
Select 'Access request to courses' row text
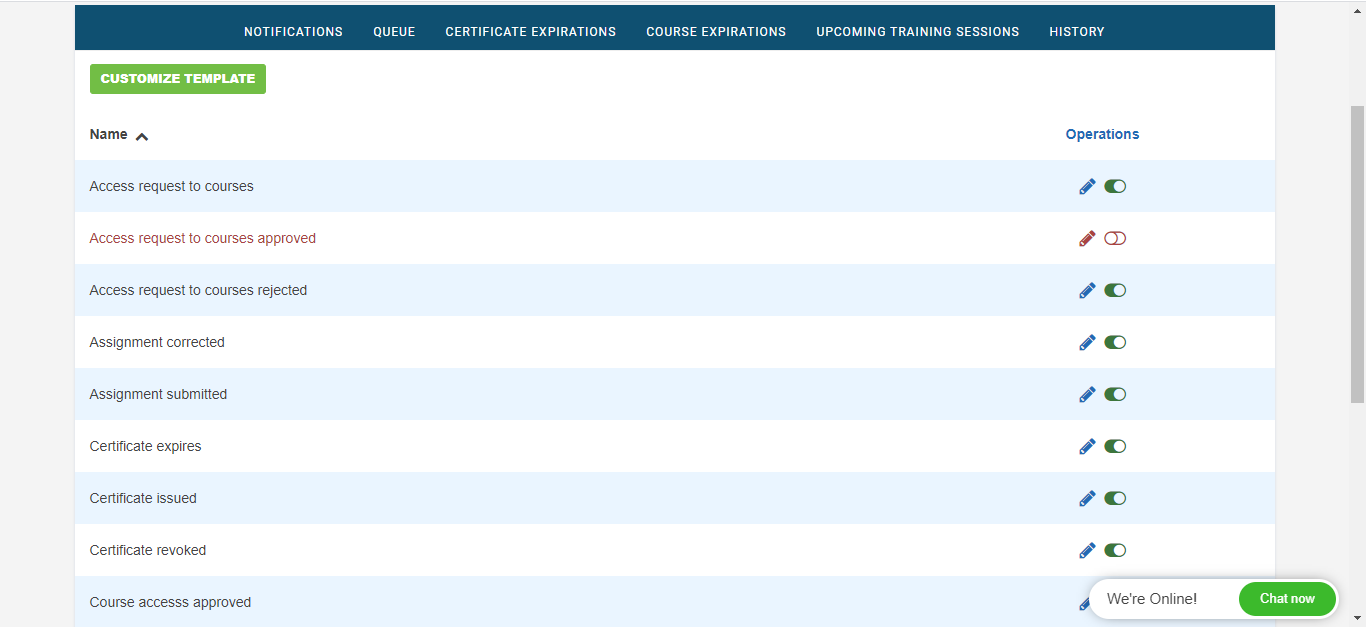click(x=171, y=186)
